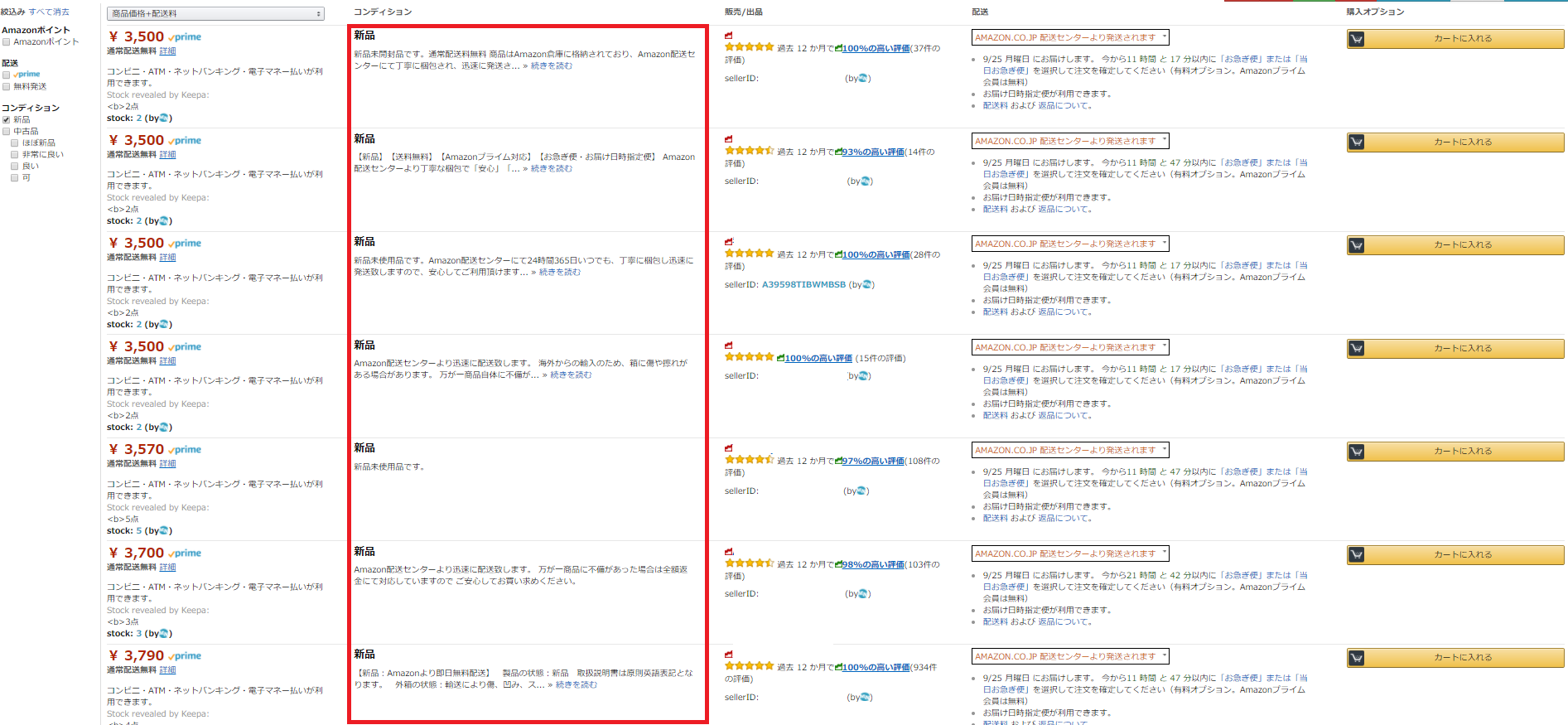Click the star rating of the 934-review seller

click(x=750, y=666)
